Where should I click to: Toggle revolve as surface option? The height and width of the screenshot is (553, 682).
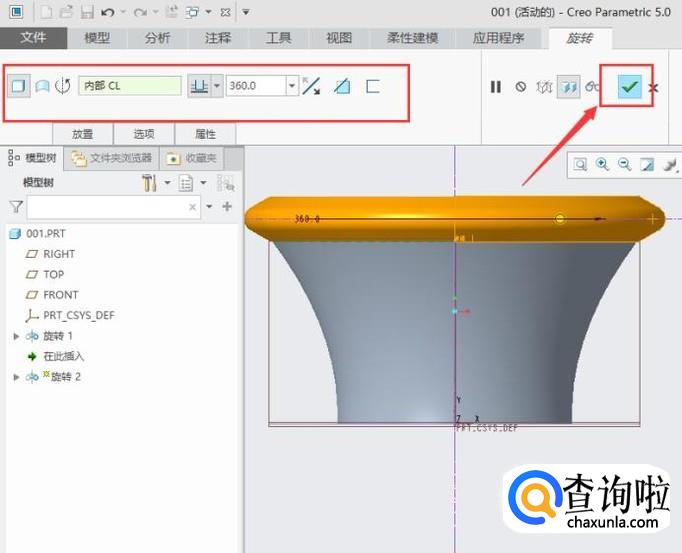tap(42, 87)
